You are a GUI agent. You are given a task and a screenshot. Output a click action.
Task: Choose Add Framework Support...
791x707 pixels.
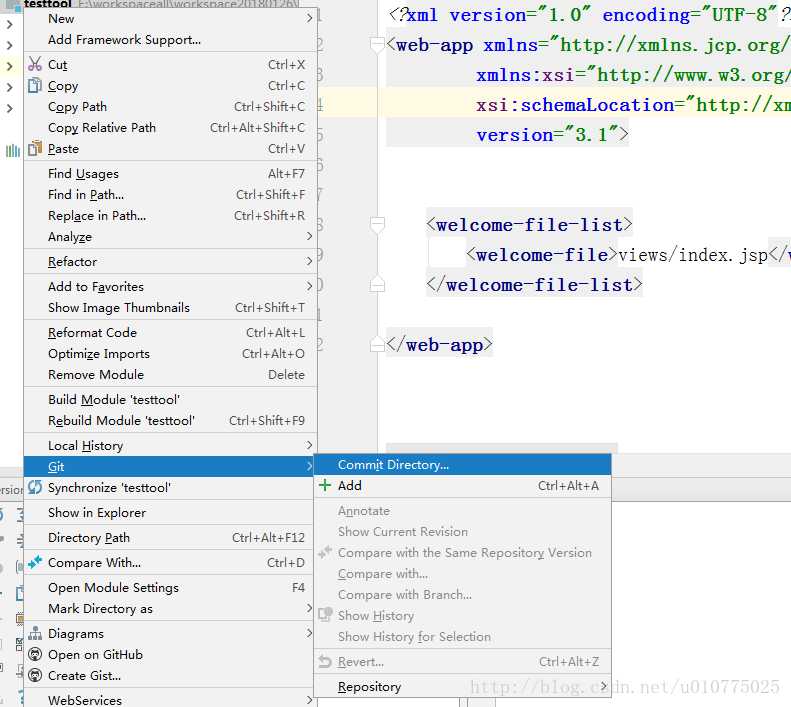coord(170,39)
